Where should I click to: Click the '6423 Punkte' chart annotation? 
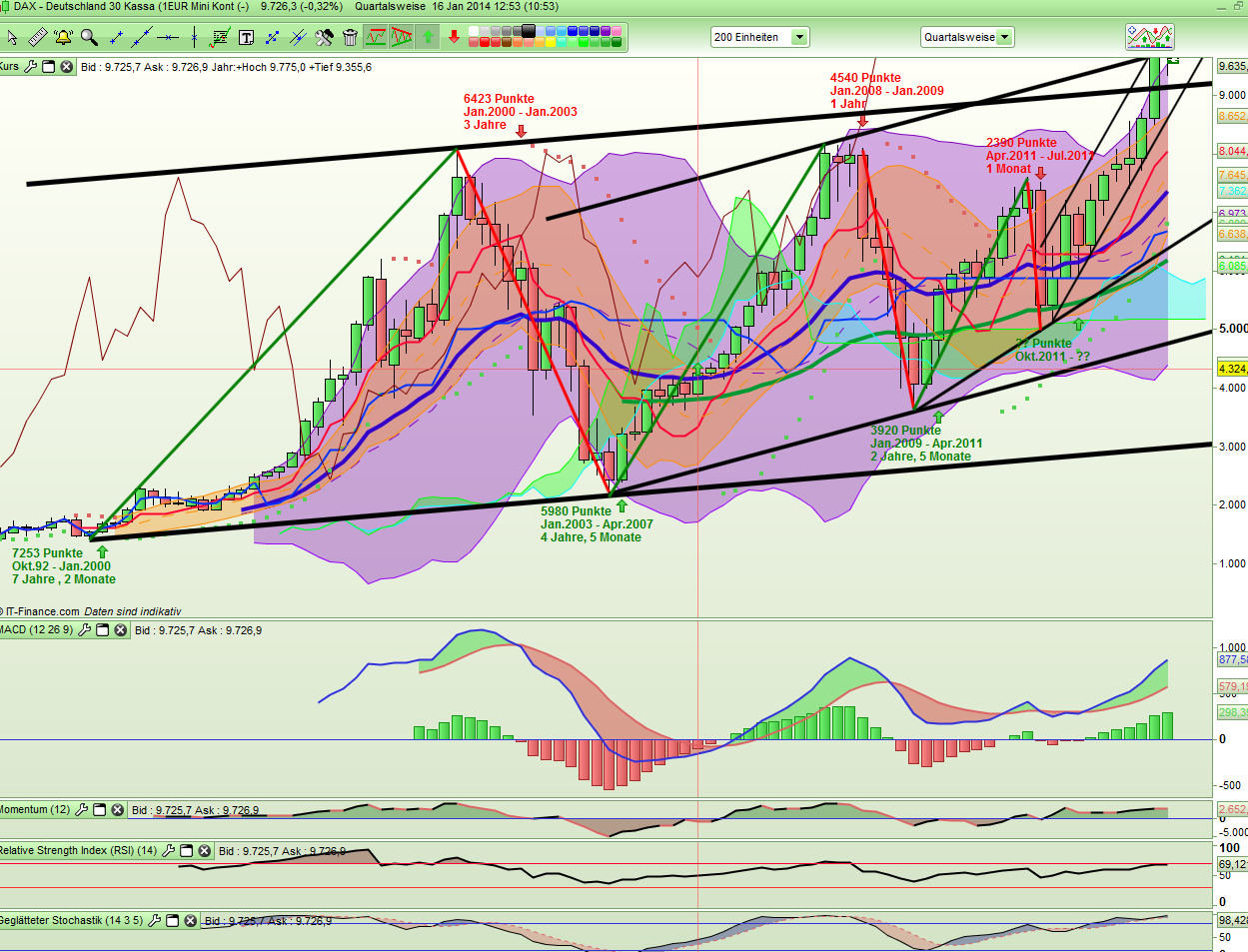point(499,99)
